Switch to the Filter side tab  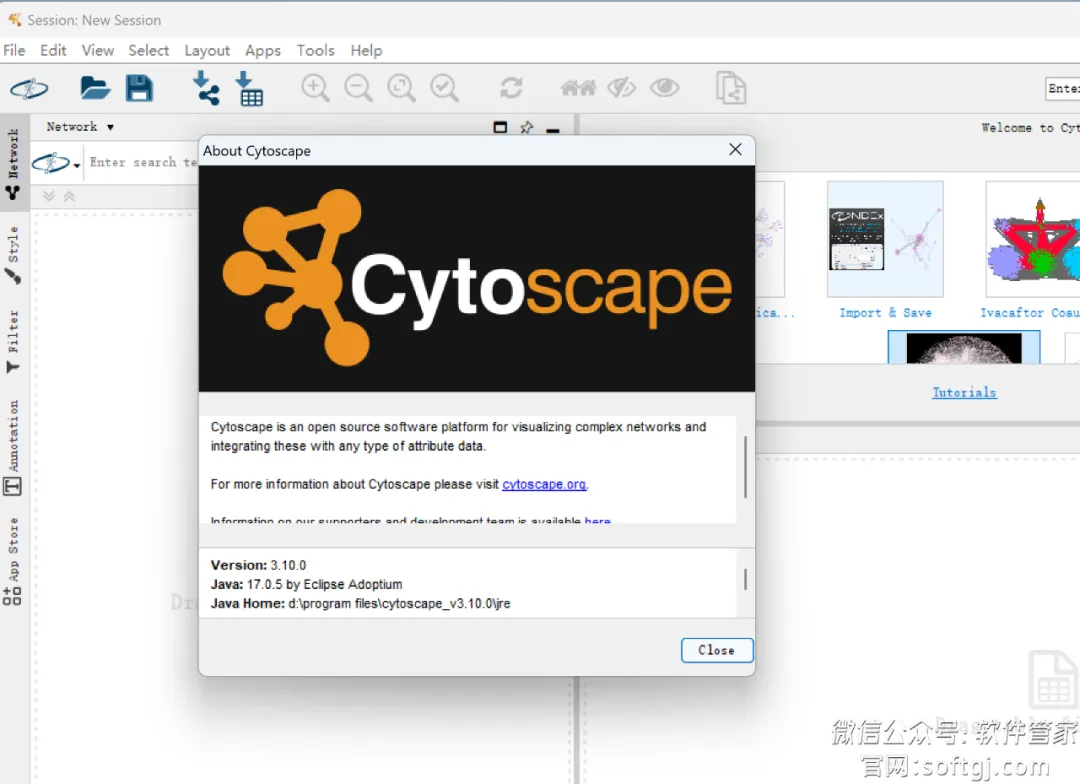tap(13, 341)
